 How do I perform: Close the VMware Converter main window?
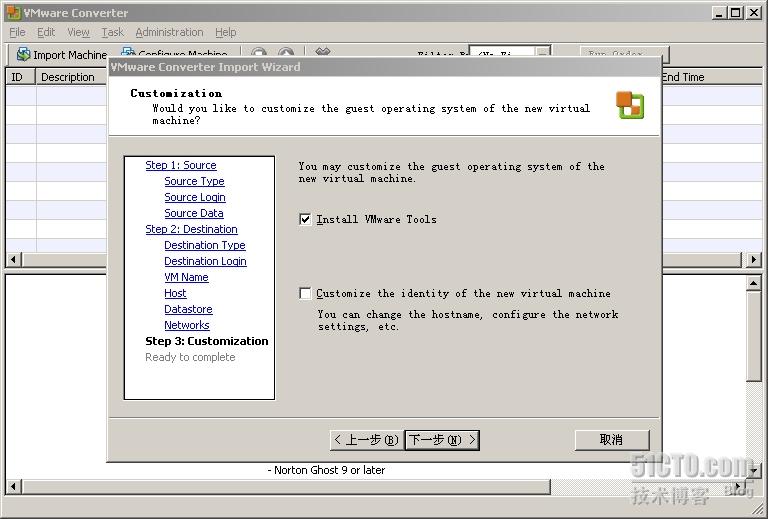click(x=754, y=13)
